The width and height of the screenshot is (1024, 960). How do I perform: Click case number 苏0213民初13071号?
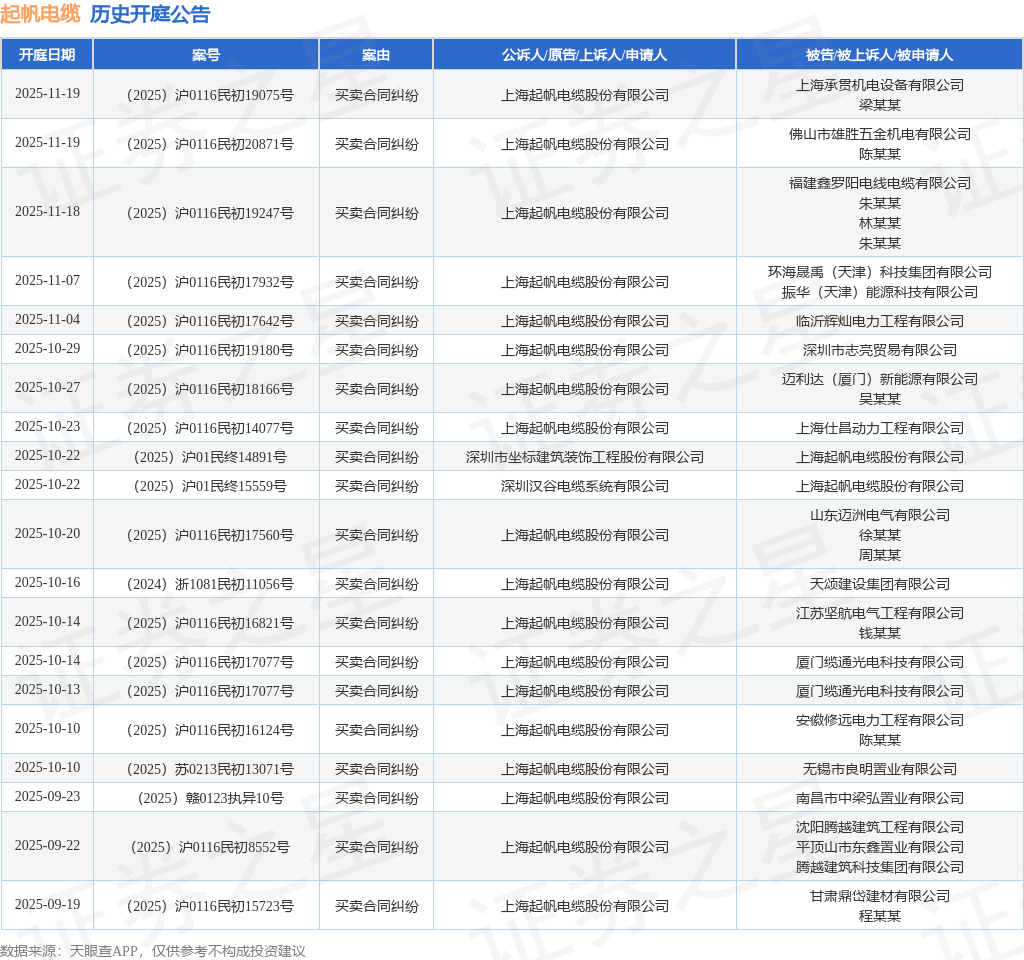[x=210, y=769]
